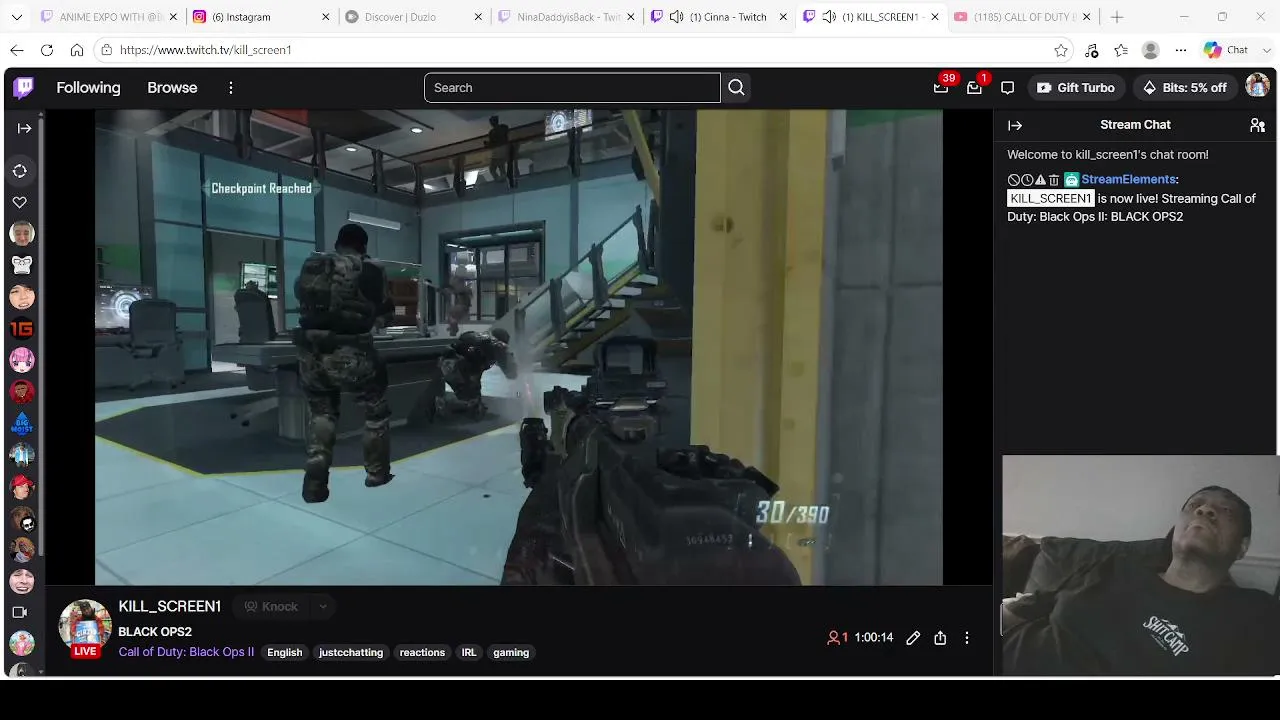This screenshot has height=720, width=1280.
Task: Open a new browser tab
Action: [1117, 17]
